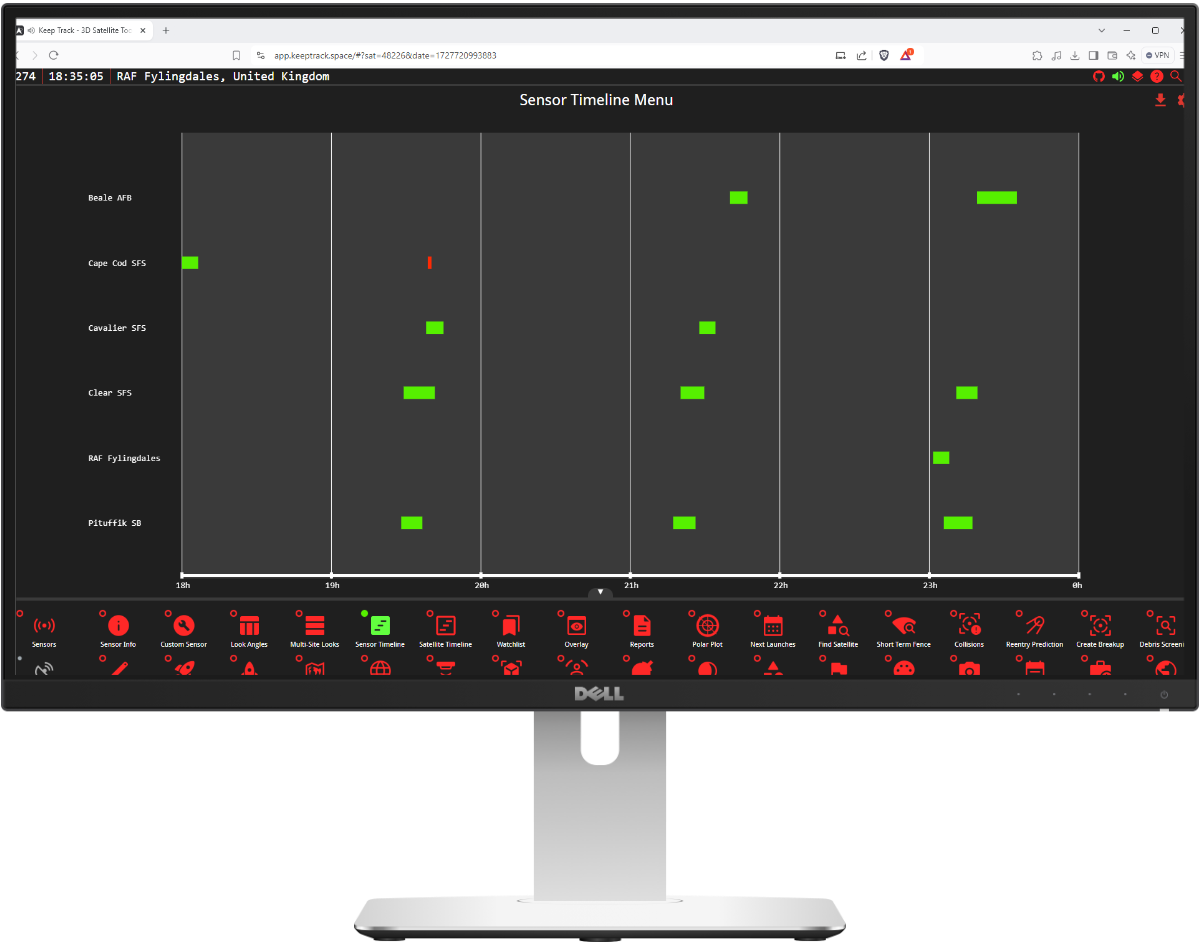This screenshot has height=945, width=1200.
Task: Click the browser address bar URL
Action: (x=385, y=55)
